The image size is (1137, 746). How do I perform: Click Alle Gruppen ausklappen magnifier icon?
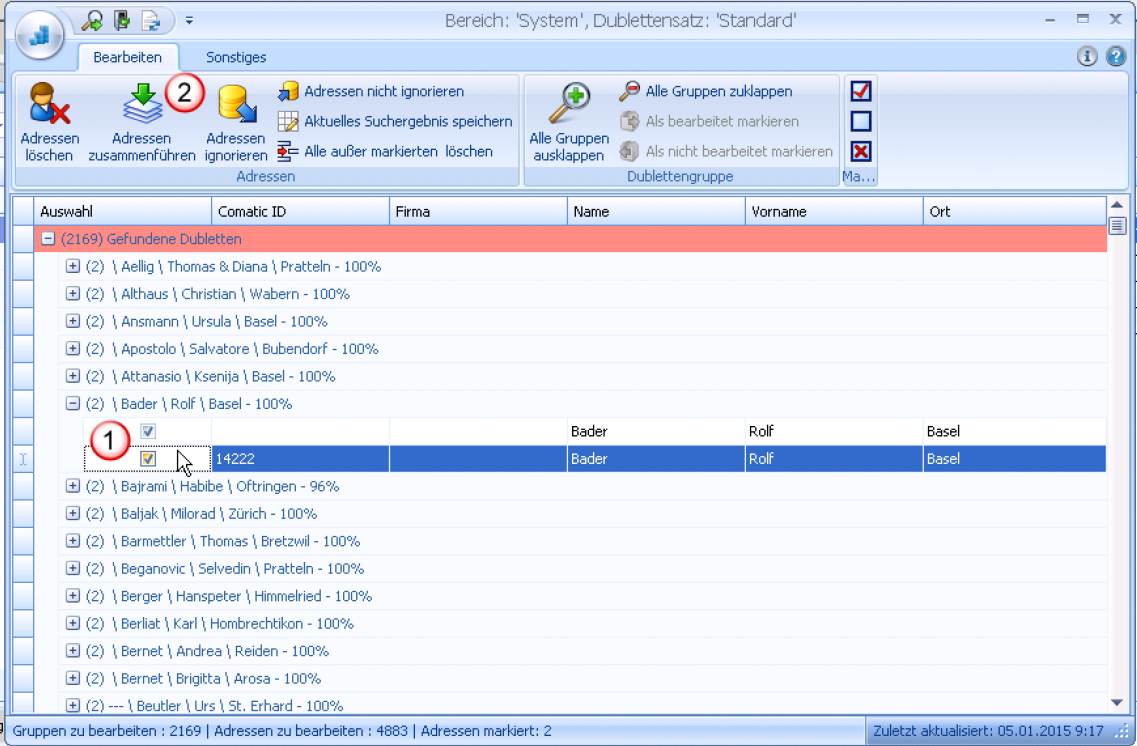pos(568,104)
